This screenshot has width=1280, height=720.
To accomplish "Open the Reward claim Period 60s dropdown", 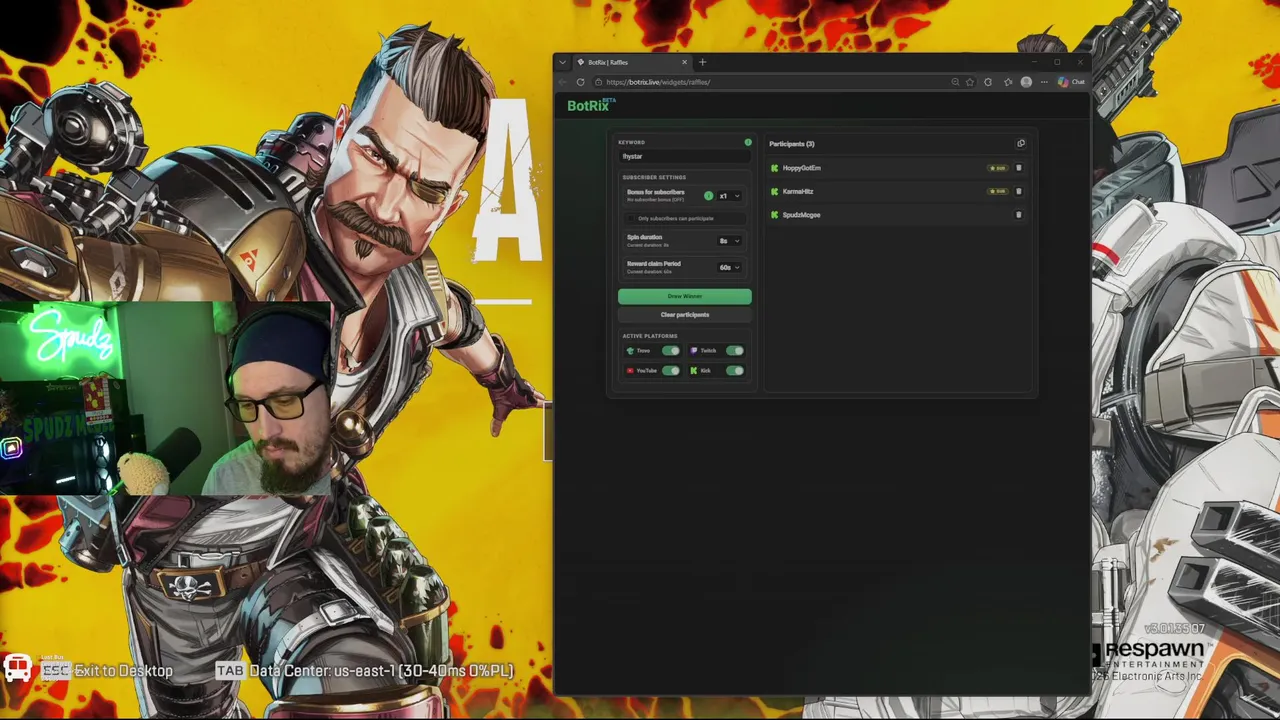I will tap(729, 267).
